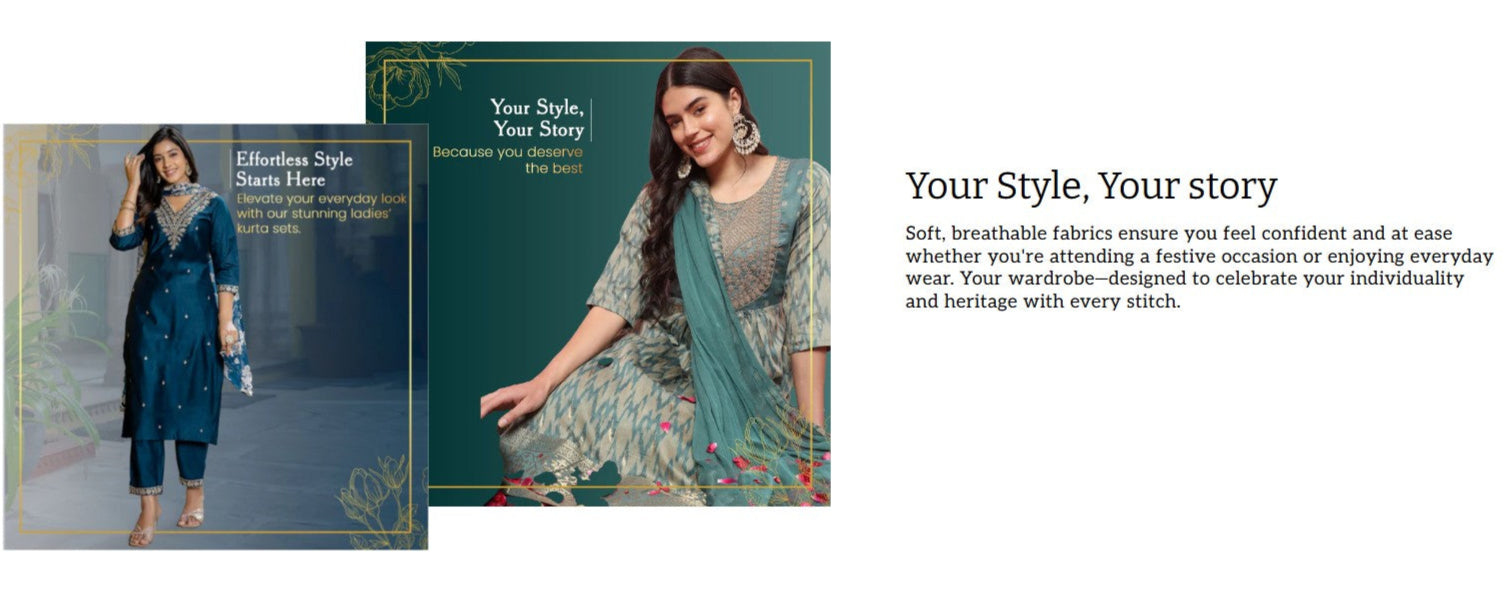
Task: Open the green banner with seated woman
Action: point(598,273)
